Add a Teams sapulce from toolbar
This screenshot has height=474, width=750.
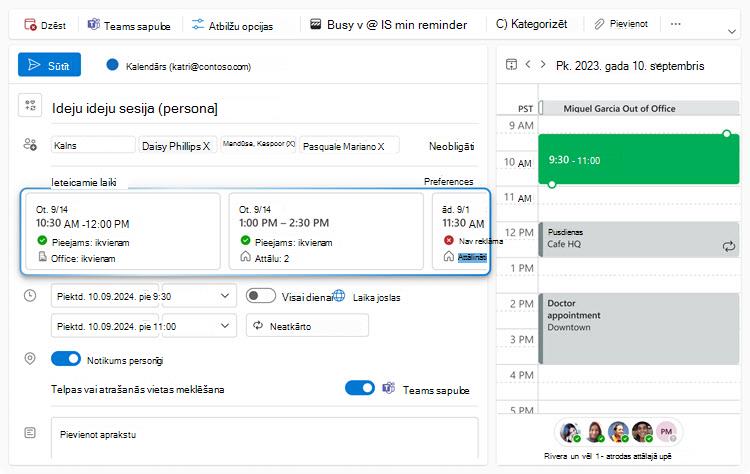click(129, 25)
